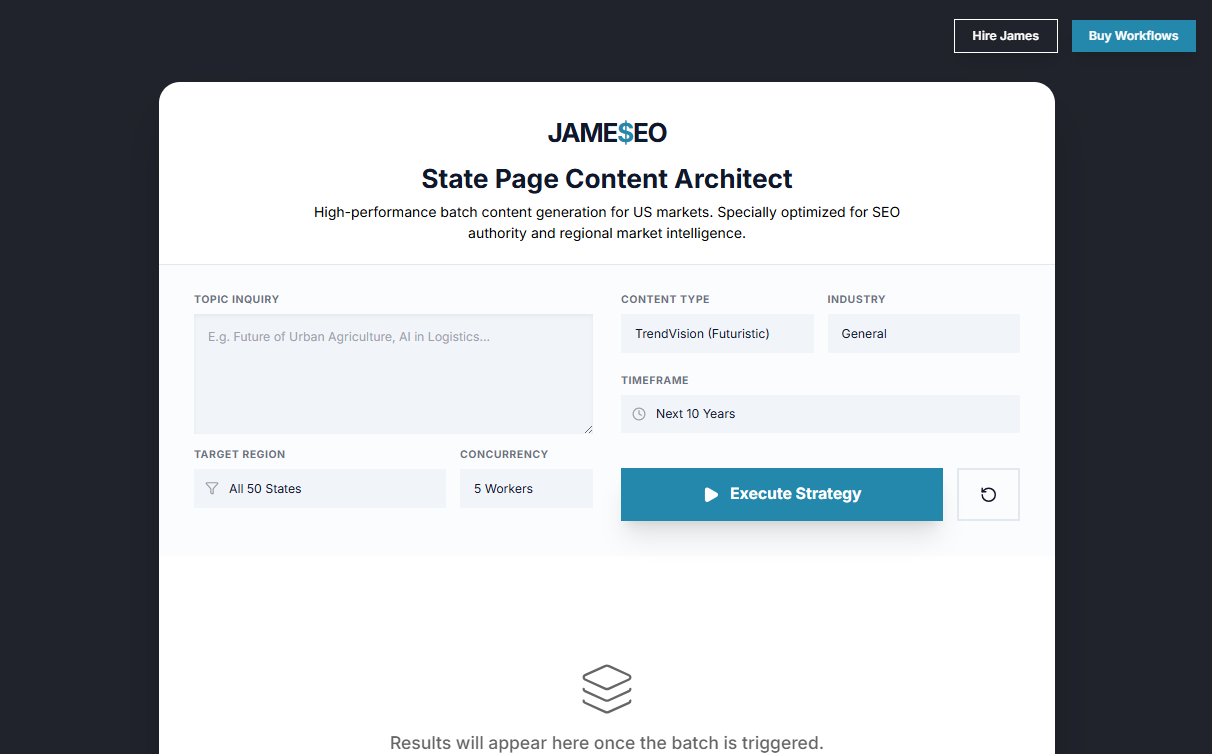
Task: Open the Target Region selector showing All 50 States
Action: pyautogui.click(x=319, y=488)
